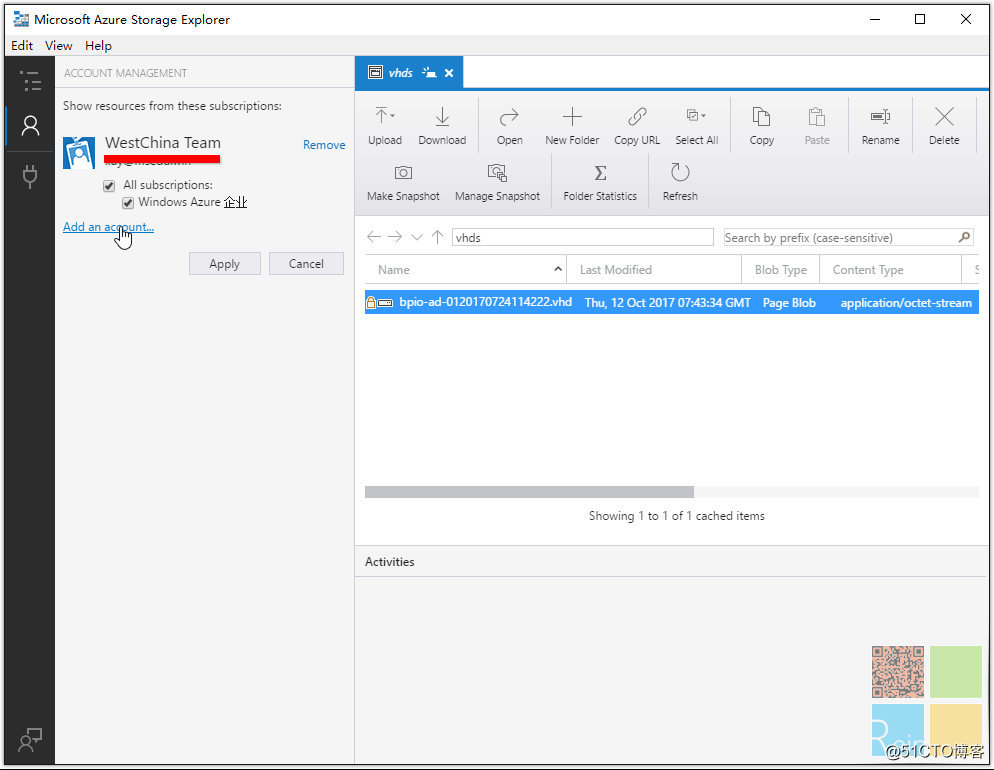Click the application/octet-stream content type cell
Image resolution: width=994 pixels, height=770 pixels.
[x=906, y=303]
